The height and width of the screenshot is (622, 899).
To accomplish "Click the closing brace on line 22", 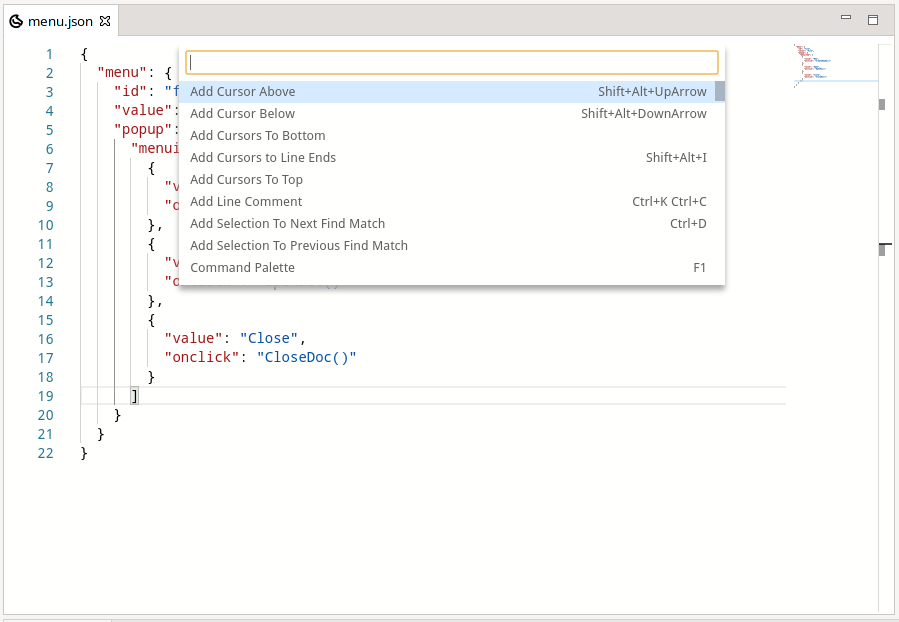I will tap(84, 453).
